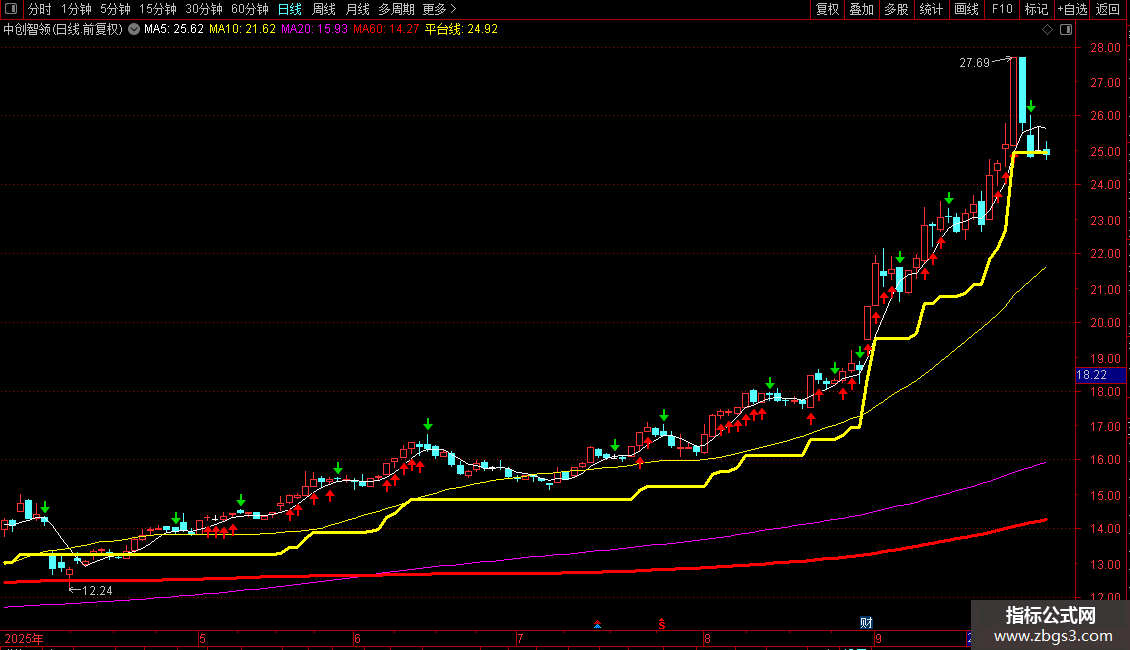1130x650 pixels.
Task: Select the 60分钟 period
Action: coord(249,9)
